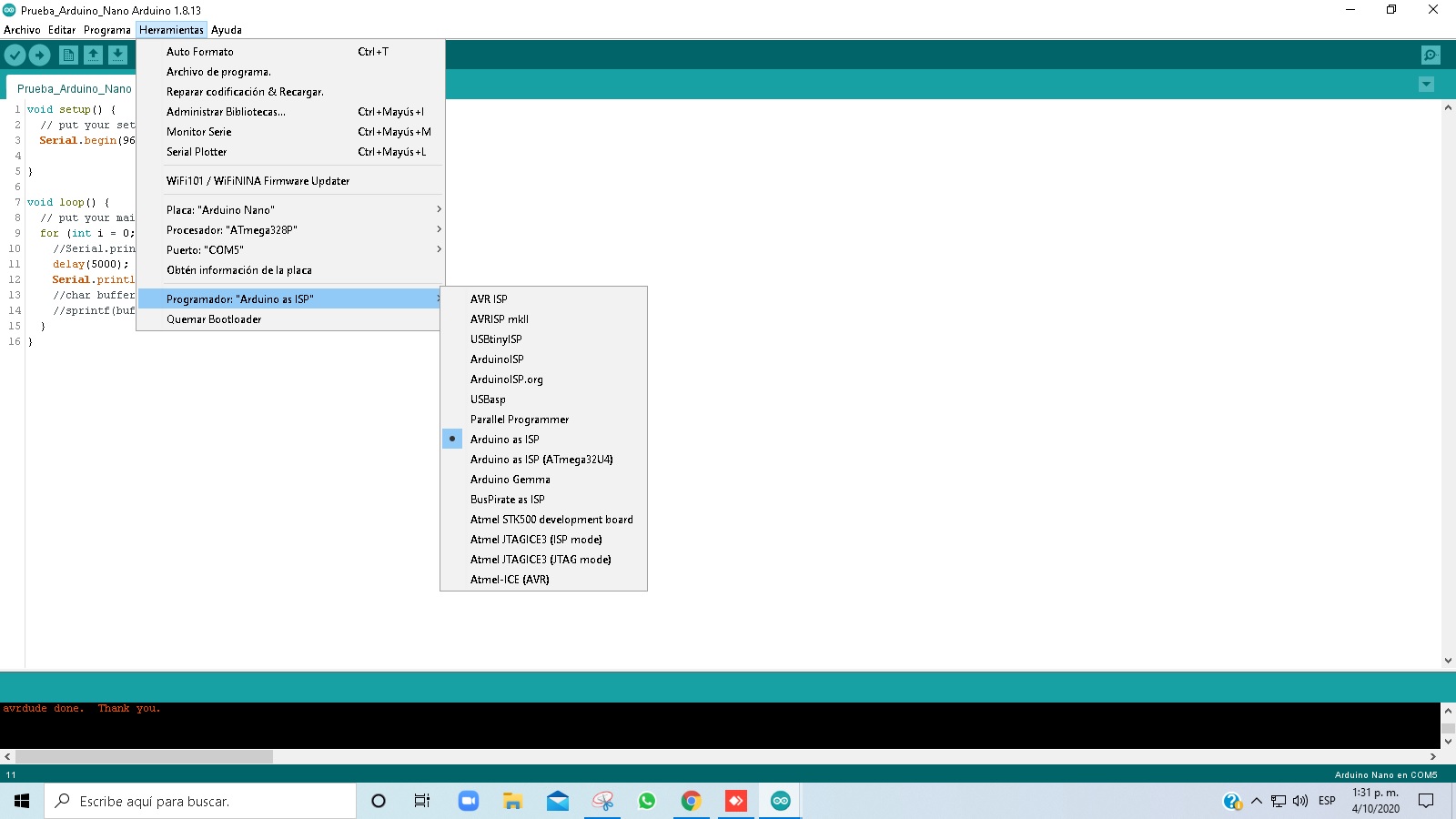Screen dimensions: 1456x819
Task: Choose Atmel-ICE (AVR) programmer
Action: [x=543, y=580]
